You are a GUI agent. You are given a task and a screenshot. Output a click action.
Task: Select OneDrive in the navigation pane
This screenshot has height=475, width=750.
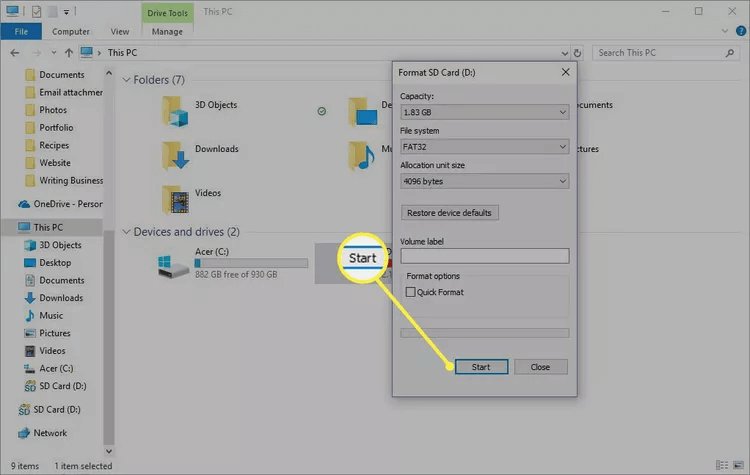tap(60, 203)
